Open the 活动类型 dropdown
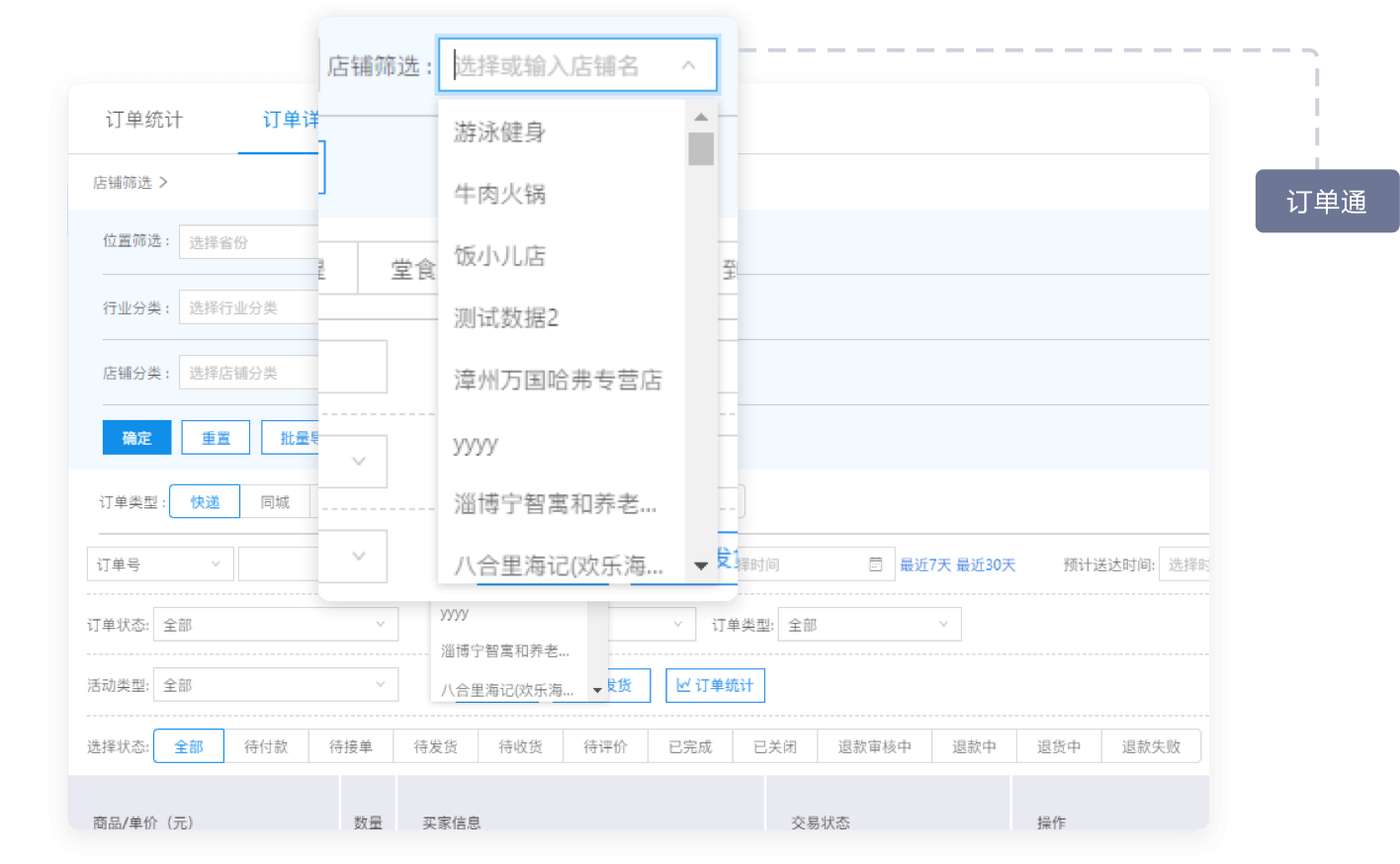This screenshot has width=1400, height=864. [x=275, y=685]
